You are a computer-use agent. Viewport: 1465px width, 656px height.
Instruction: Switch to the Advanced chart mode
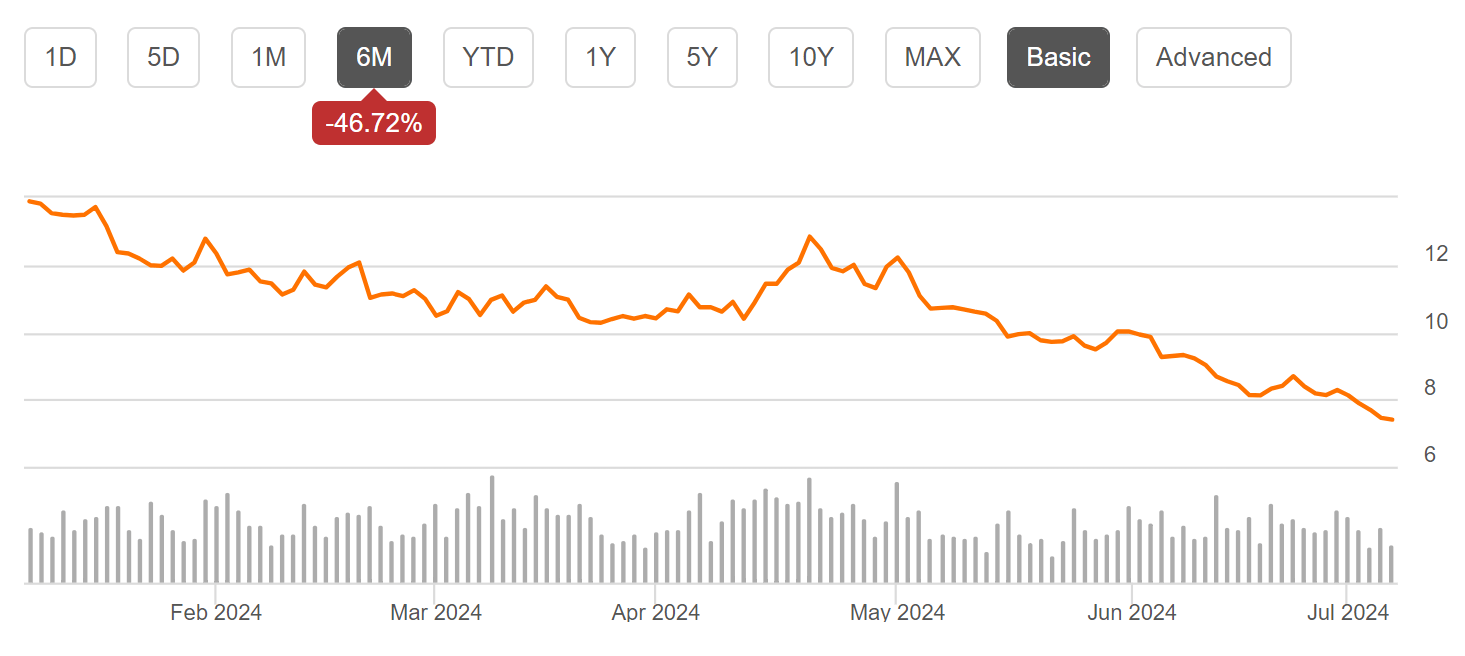[1213, 57]
